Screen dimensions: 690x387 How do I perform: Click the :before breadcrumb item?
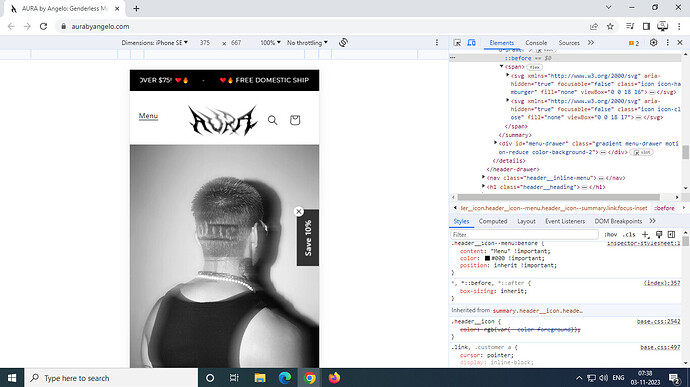664,208
